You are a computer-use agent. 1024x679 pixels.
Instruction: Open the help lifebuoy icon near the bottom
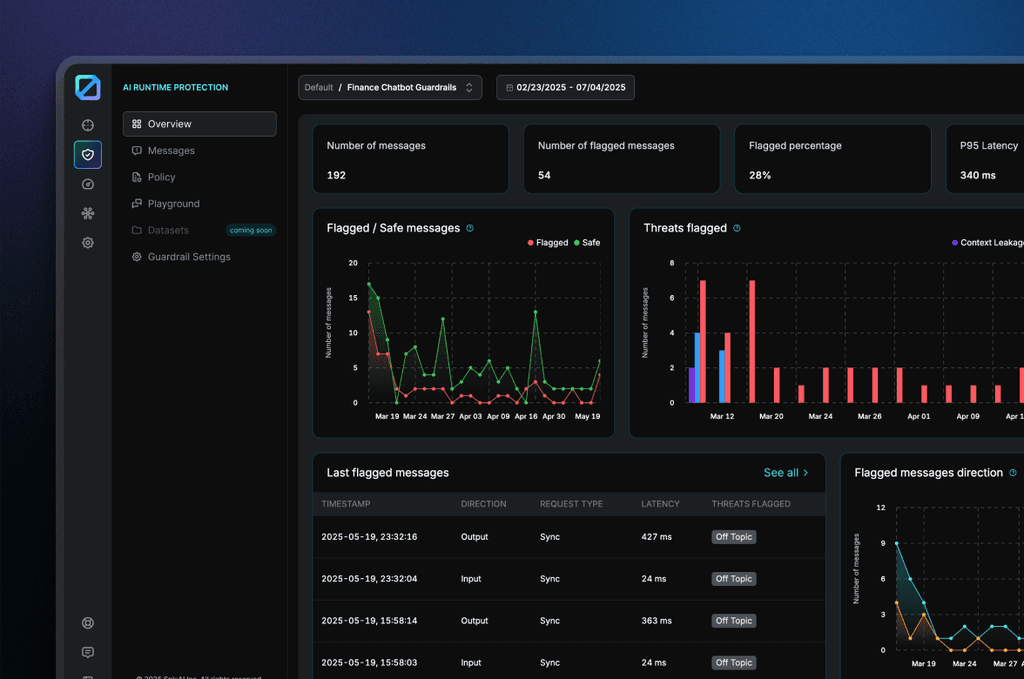tap(87, 622)
